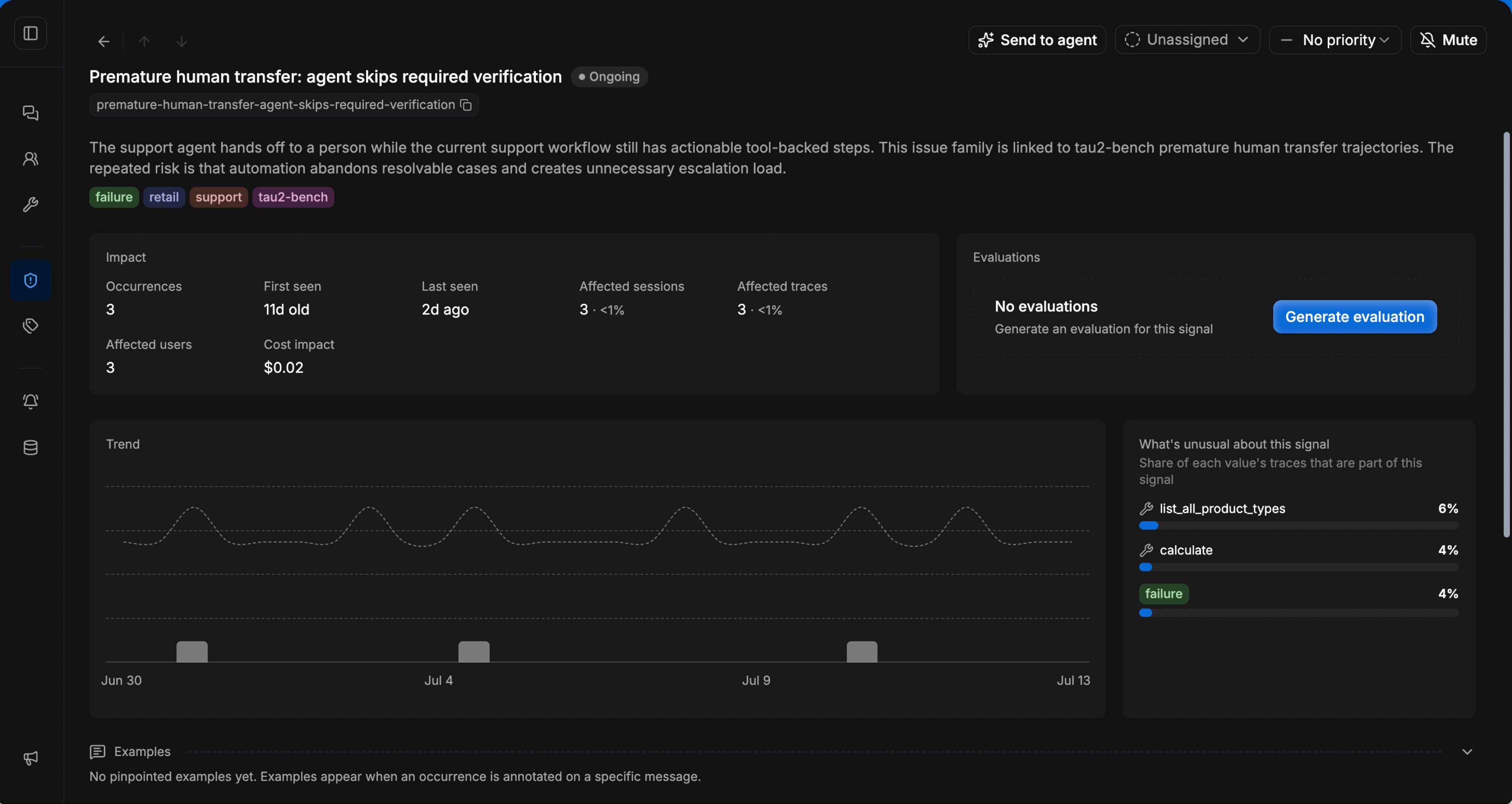Click the failure 4% progress bar
The height and width of the screenshot is (804, 1512).
click(1298, 613)
